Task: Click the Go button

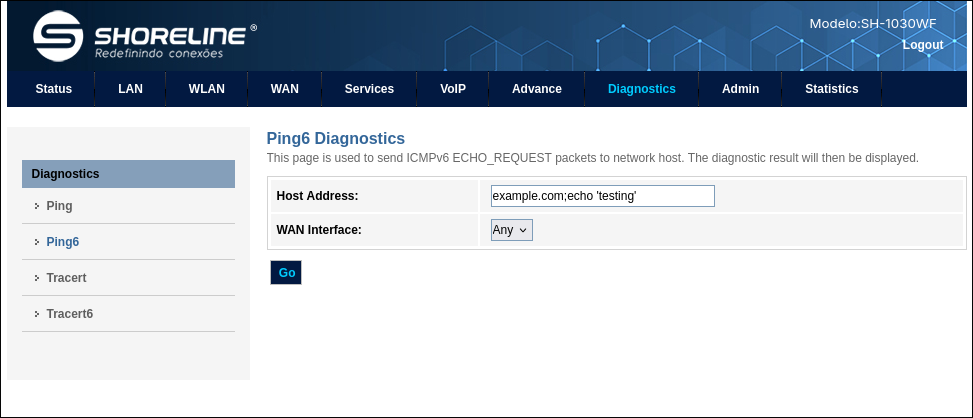Action: pyautogui.click(x=286, y=273)
